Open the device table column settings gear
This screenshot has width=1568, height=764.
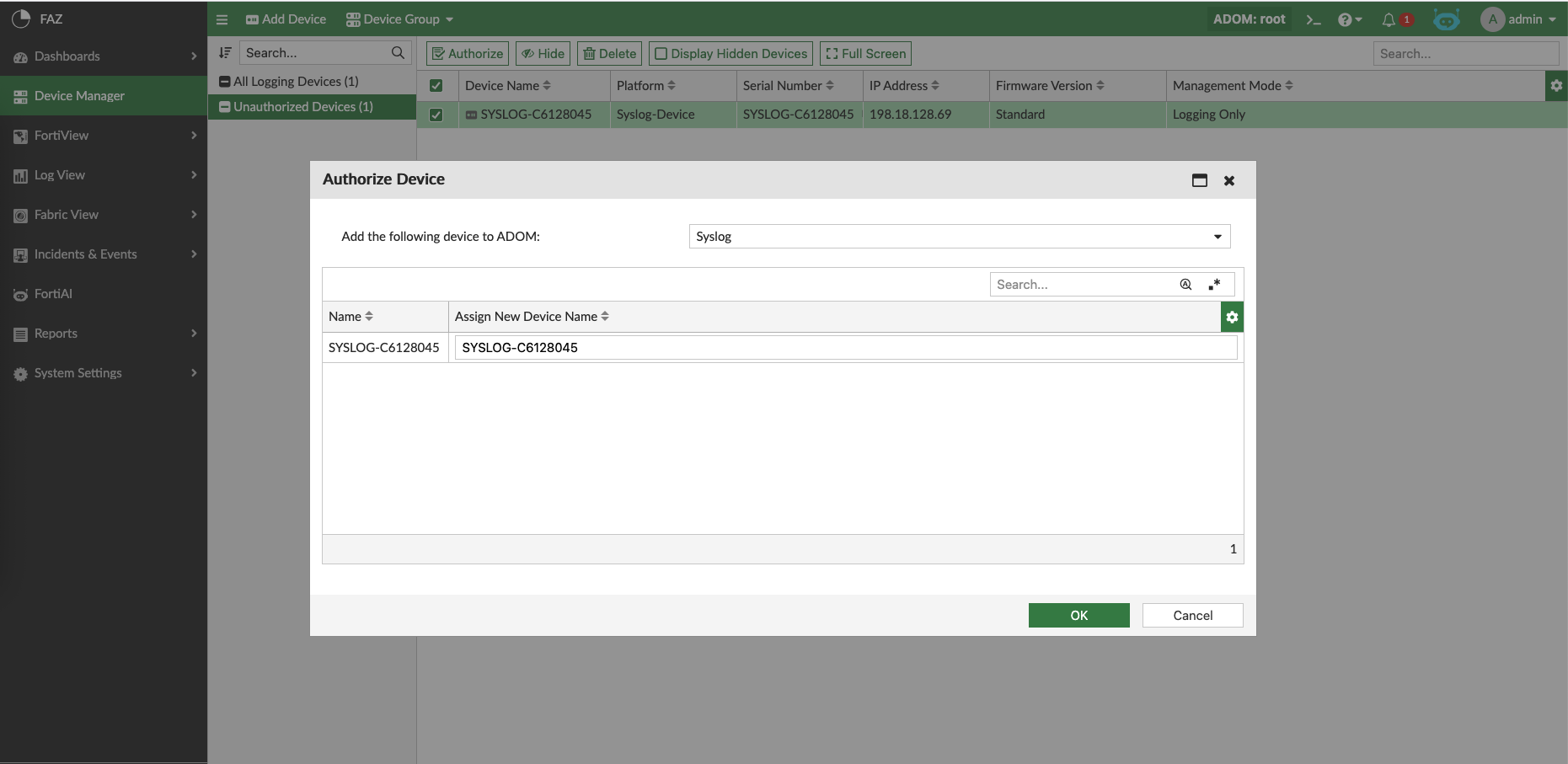pos(1556,86)
